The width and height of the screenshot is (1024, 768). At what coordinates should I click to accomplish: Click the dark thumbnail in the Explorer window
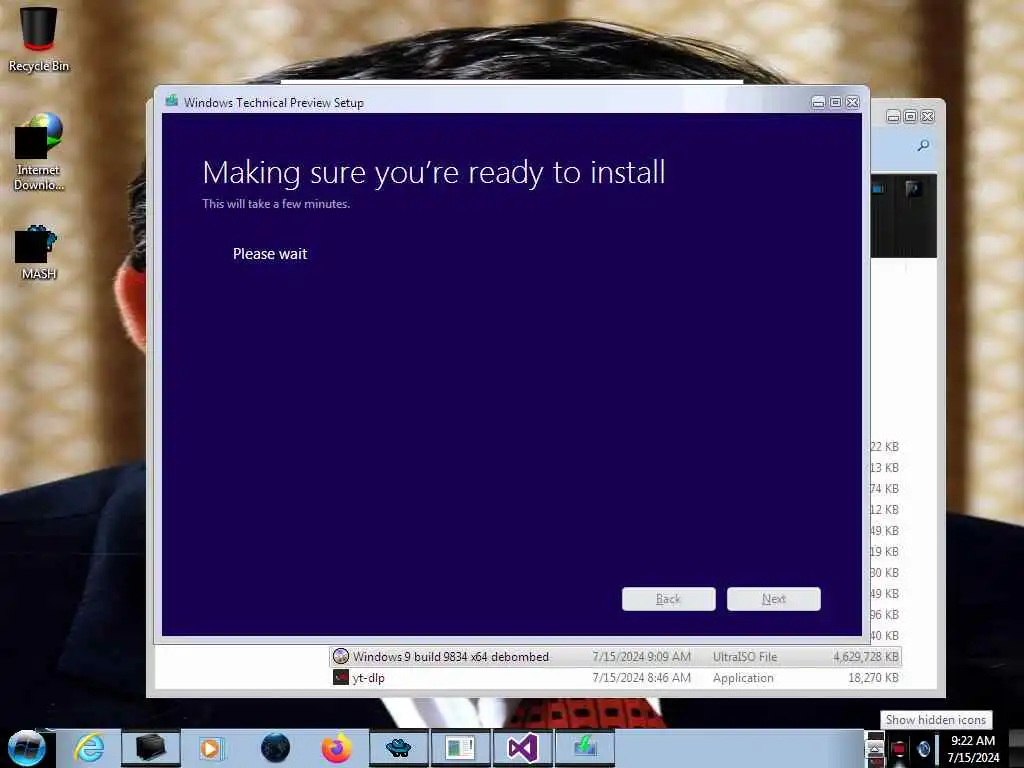coord(904,216)
